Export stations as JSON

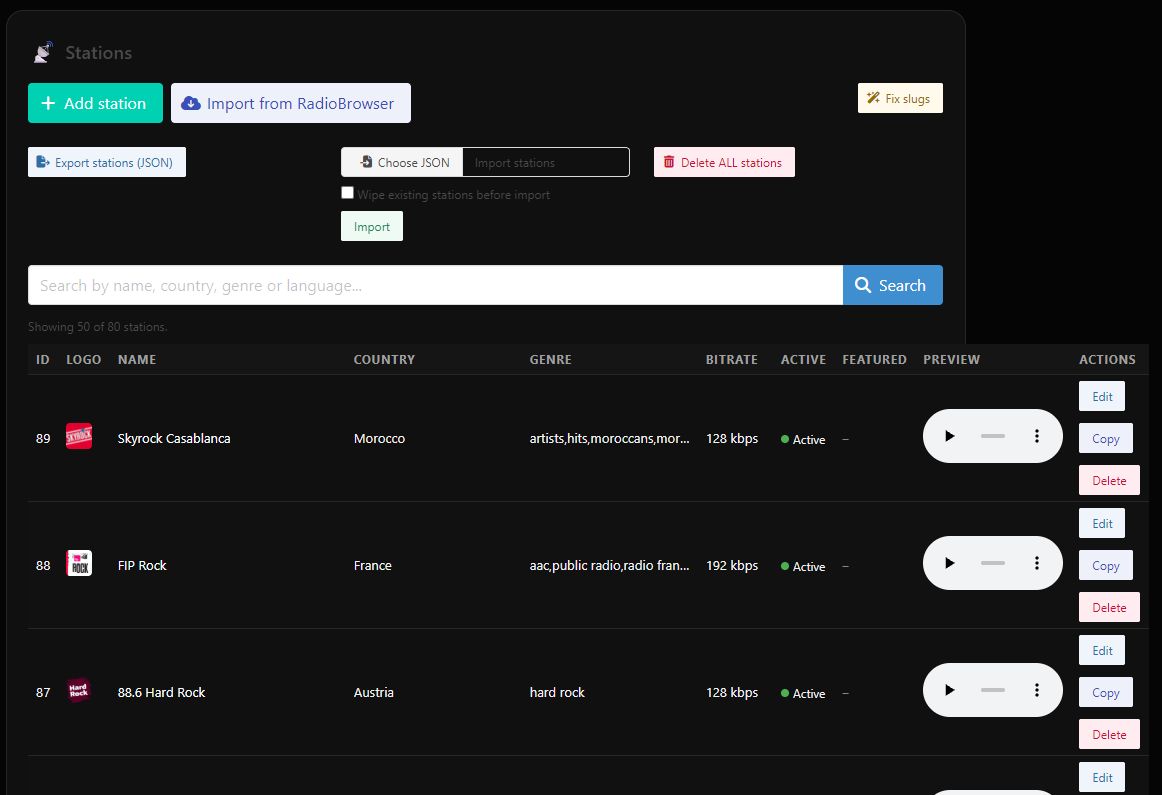tap(107, 162)
